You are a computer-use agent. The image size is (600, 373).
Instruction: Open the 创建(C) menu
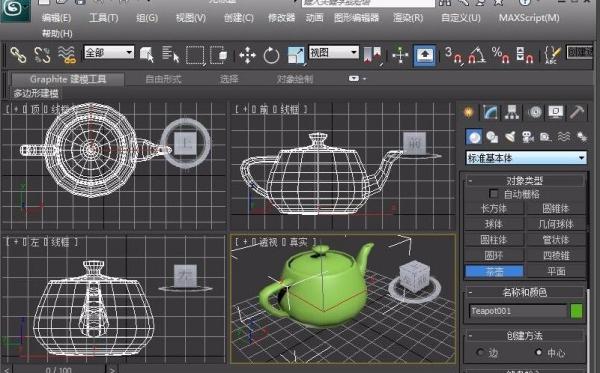coord(238,18)
